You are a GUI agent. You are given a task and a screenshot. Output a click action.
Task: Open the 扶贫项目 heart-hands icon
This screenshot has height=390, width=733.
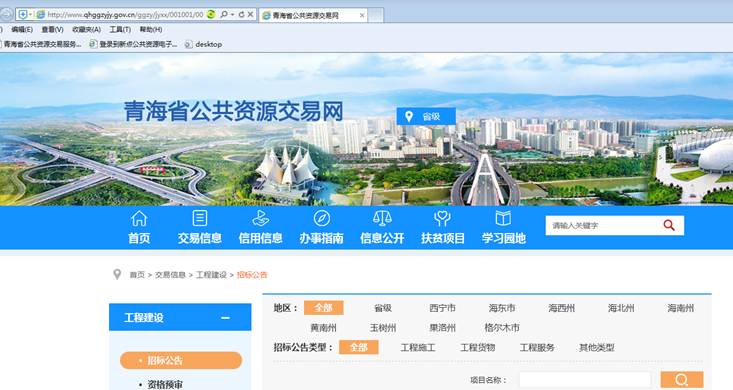442,218
